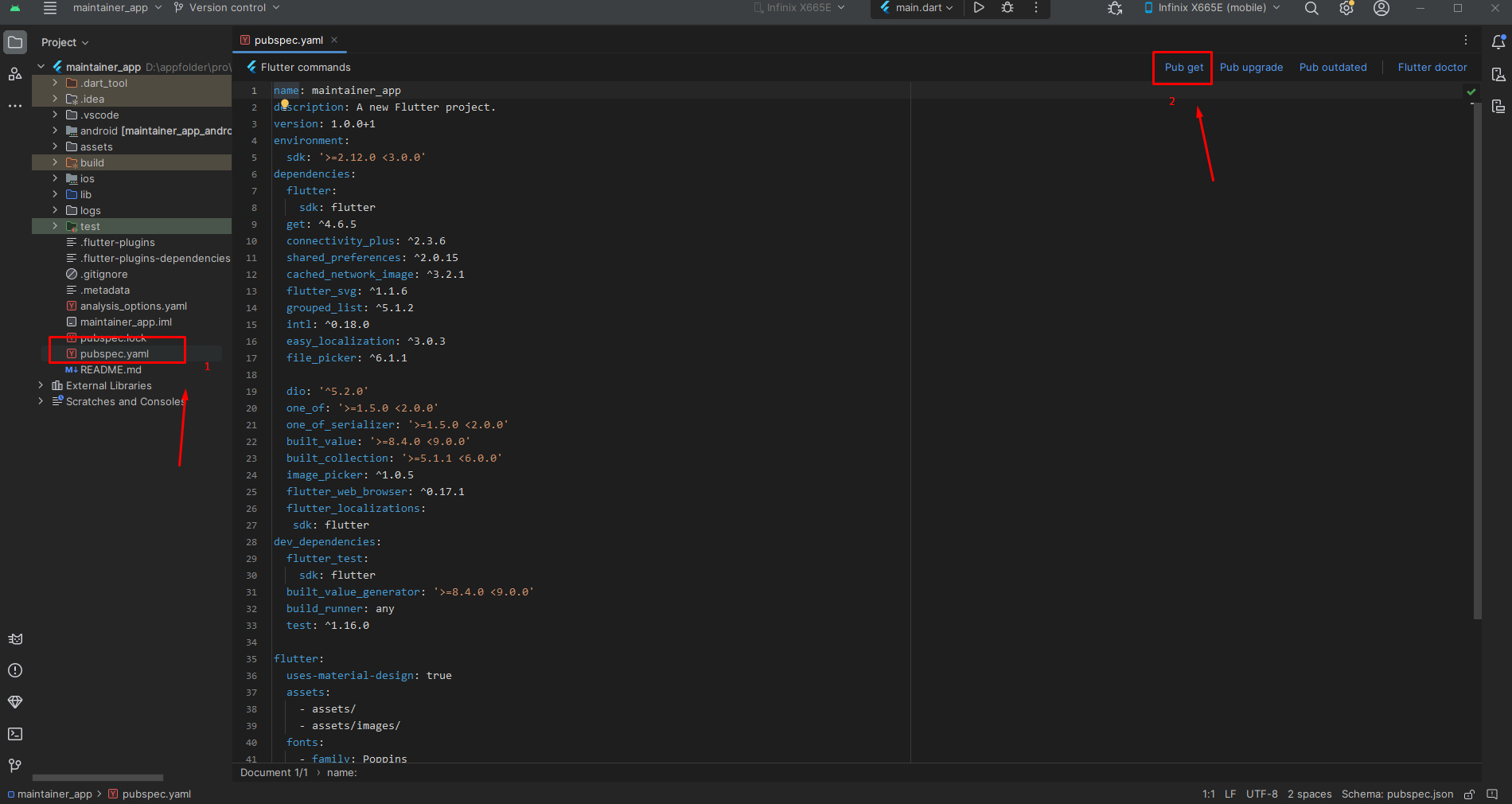Open the Notifications bell
The width and height of the screenshot is (1512, 804).
(x=1499, y=42)
